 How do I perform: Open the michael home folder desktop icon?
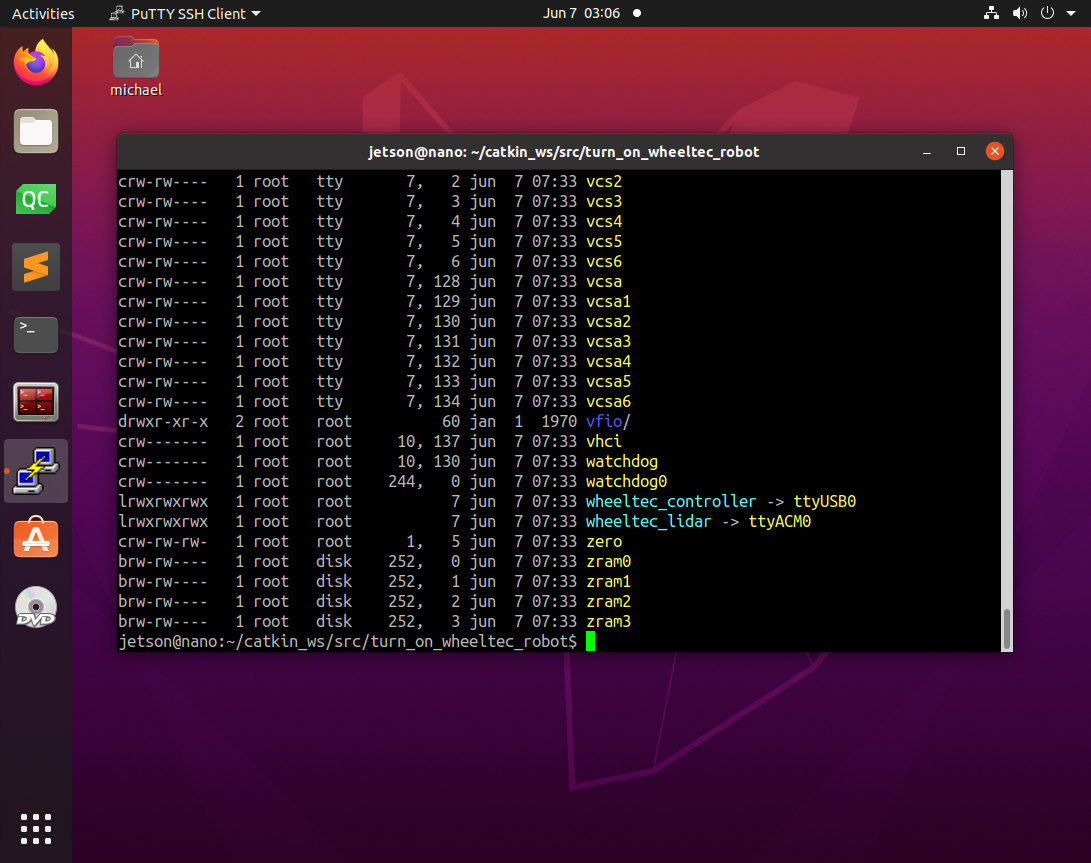point(136,67)
